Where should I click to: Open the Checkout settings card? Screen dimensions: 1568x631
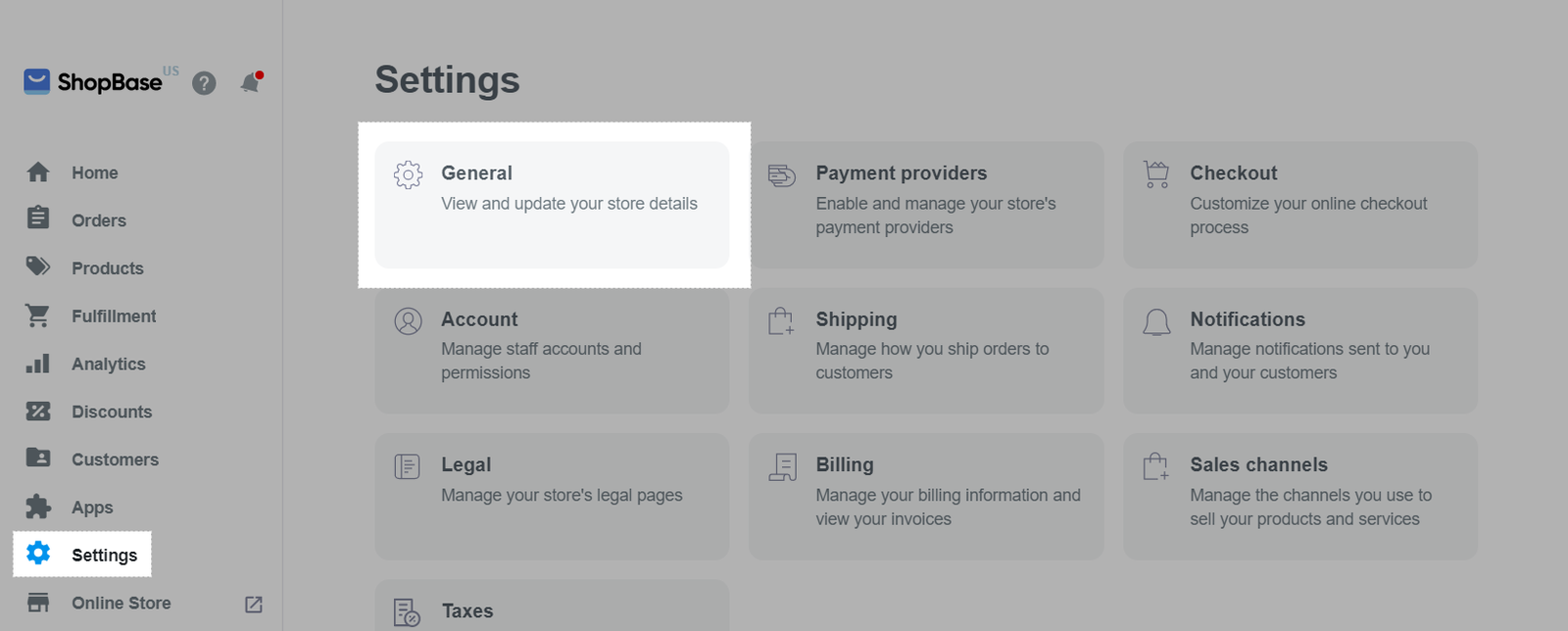1300,205
